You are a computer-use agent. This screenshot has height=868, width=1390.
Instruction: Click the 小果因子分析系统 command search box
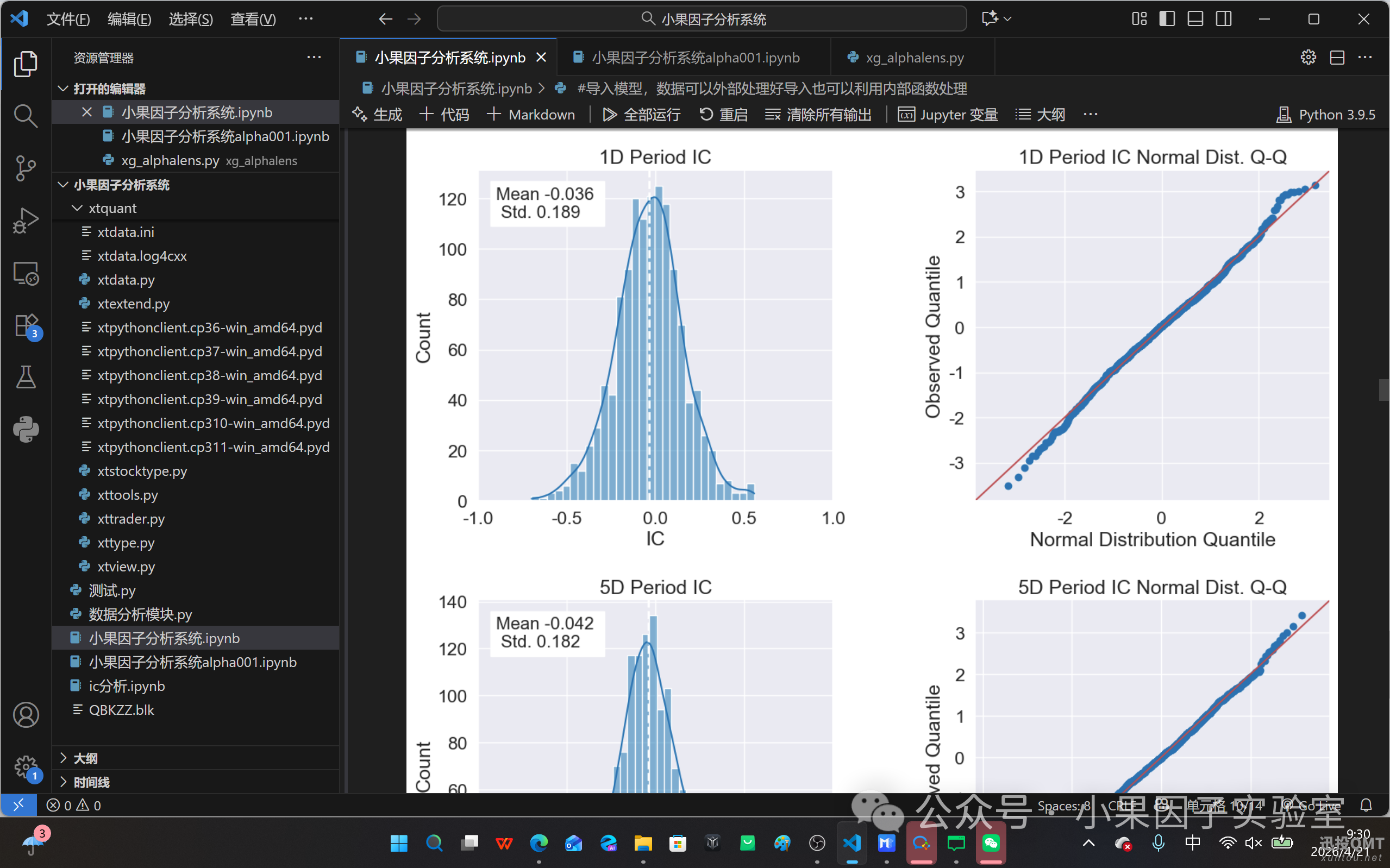click(x=702, y=19)
